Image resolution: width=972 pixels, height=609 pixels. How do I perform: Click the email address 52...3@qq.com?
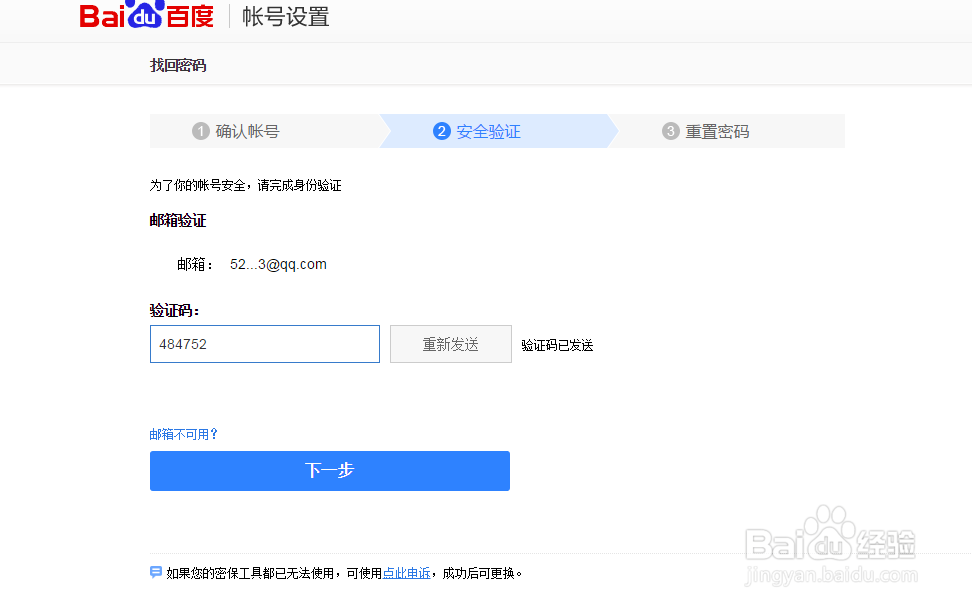[x=278, y=264]
